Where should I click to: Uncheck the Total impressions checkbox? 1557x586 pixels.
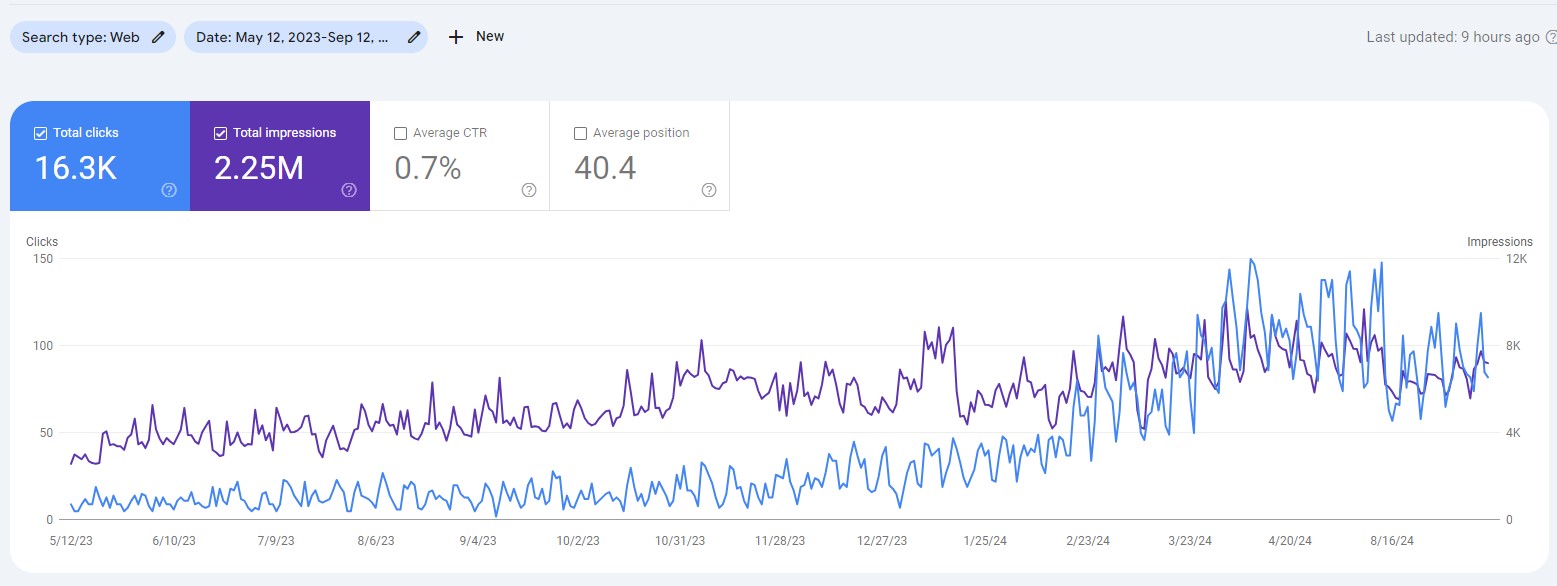pos(221,133)
